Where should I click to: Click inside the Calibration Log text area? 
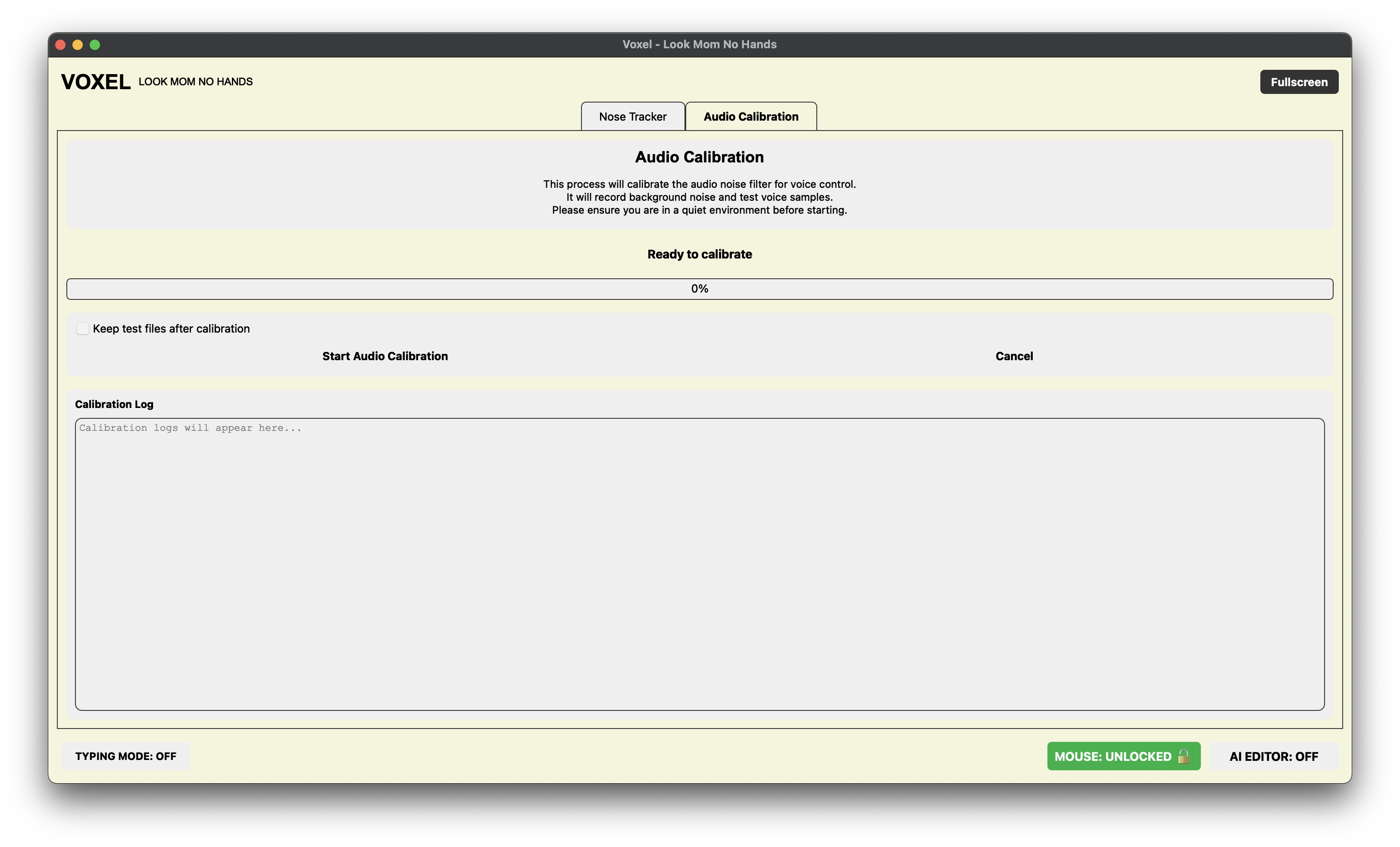point(700,564)
